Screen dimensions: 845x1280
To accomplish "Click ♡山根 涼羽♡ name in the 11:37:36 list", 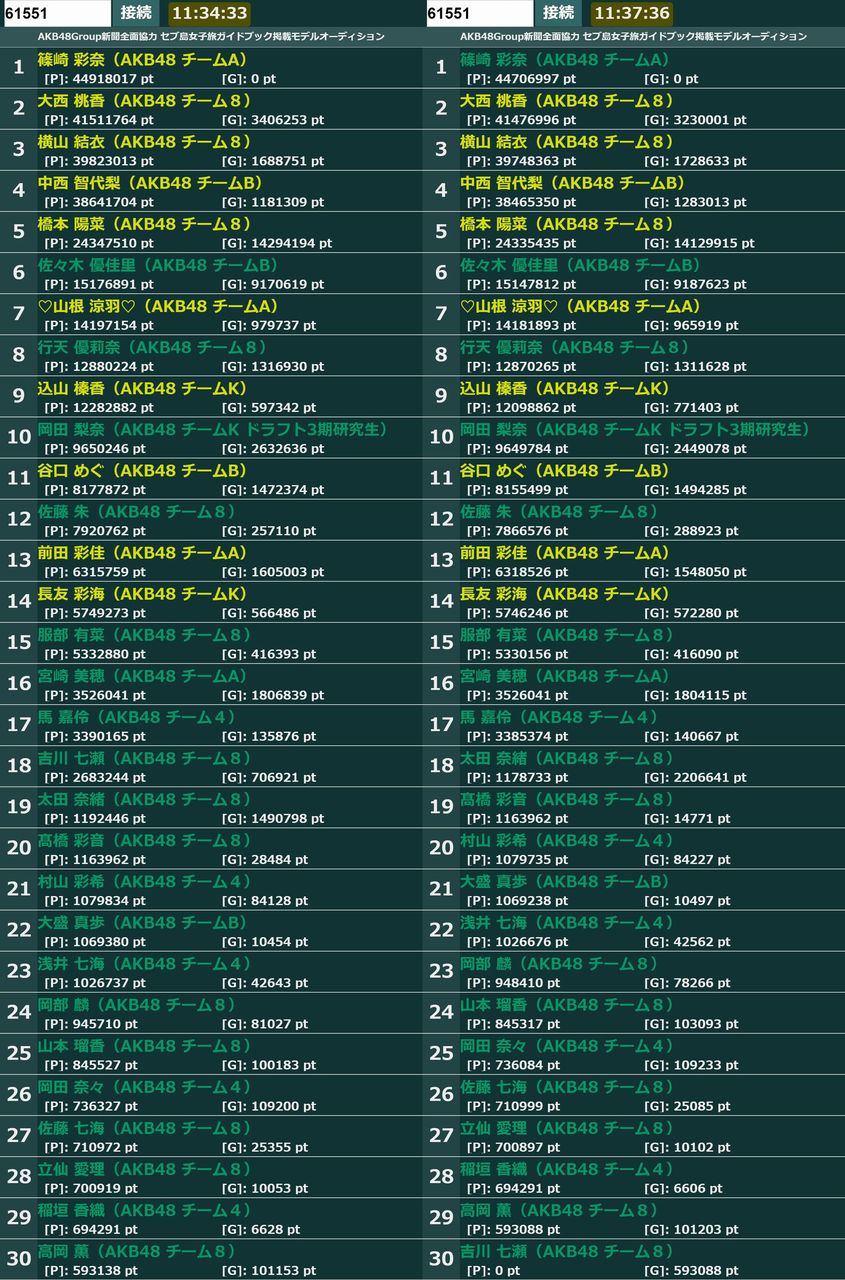I will (581, 306).
